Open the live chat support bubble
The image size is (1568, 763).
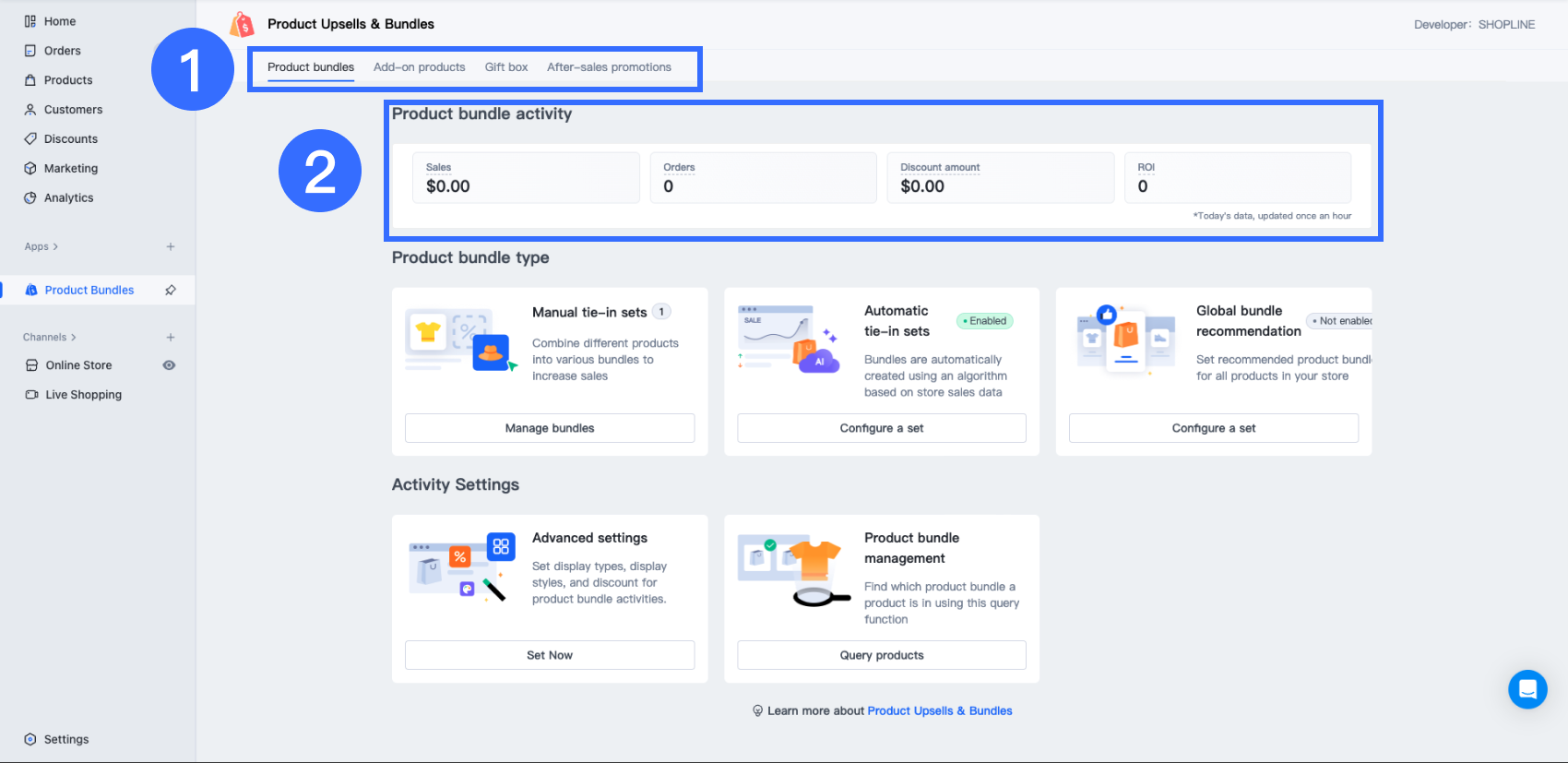coord(1527,689)
